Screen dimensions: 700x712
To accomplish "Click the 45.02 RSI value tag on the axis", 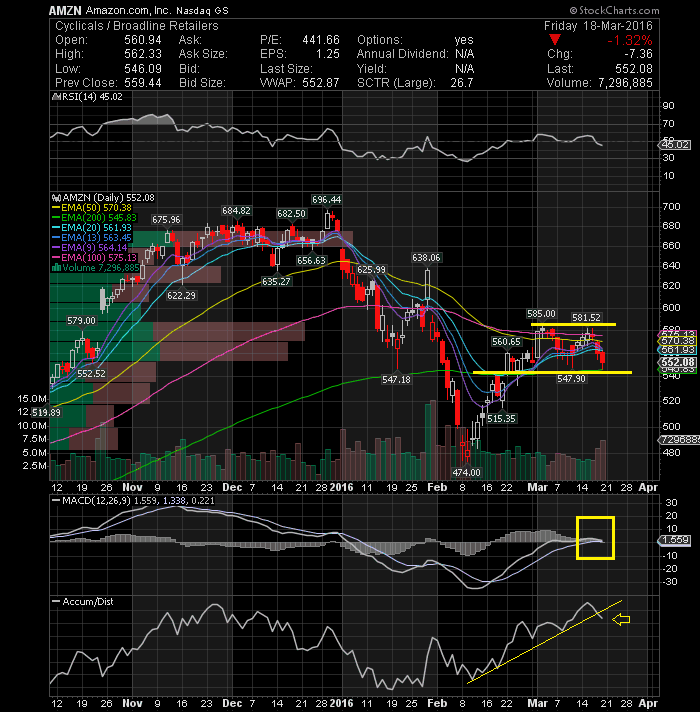I will tap(675, 145).
